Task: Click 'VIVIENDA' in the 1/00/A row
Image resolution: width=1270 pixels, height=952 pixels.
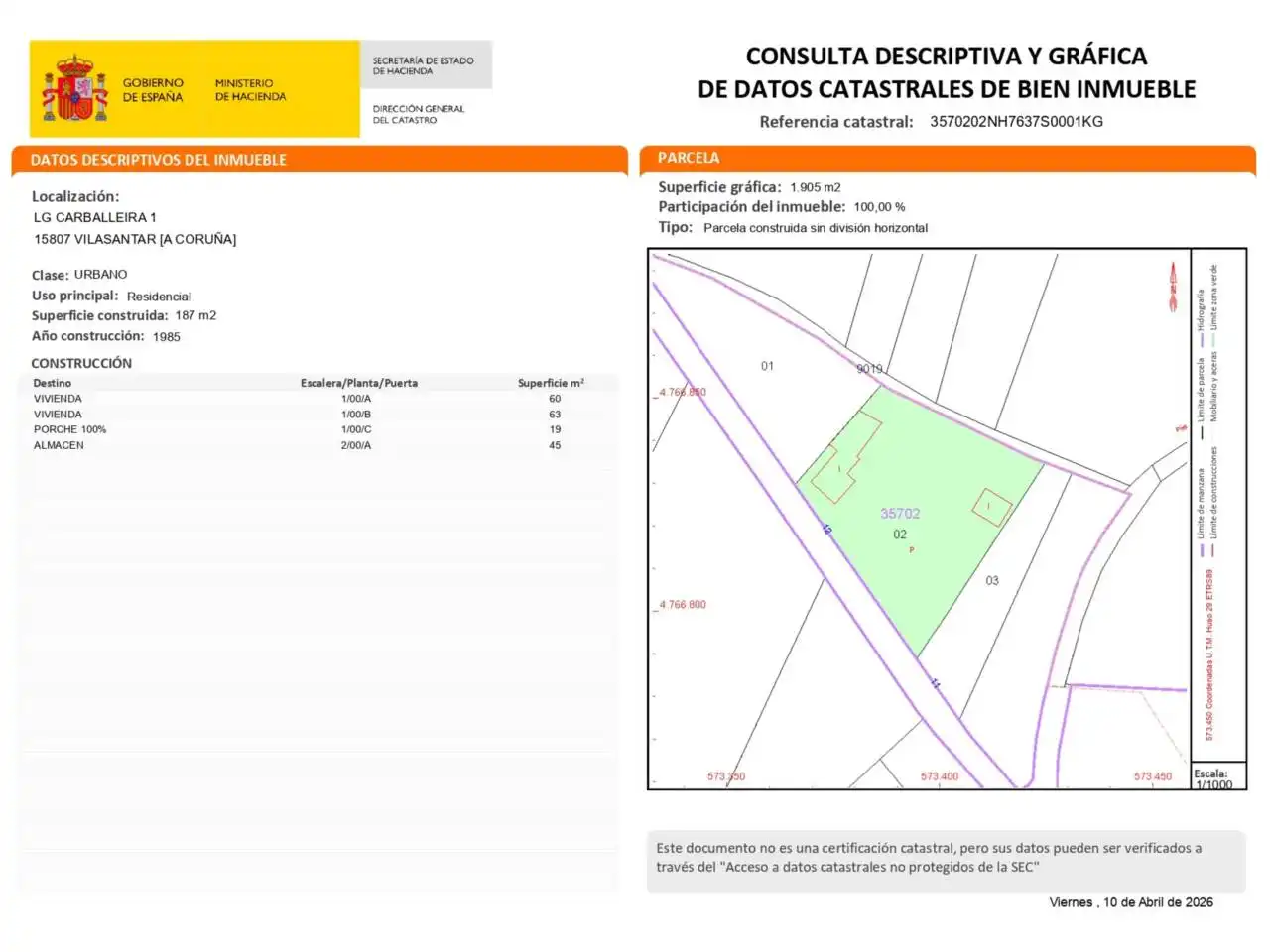Action: 58,399
